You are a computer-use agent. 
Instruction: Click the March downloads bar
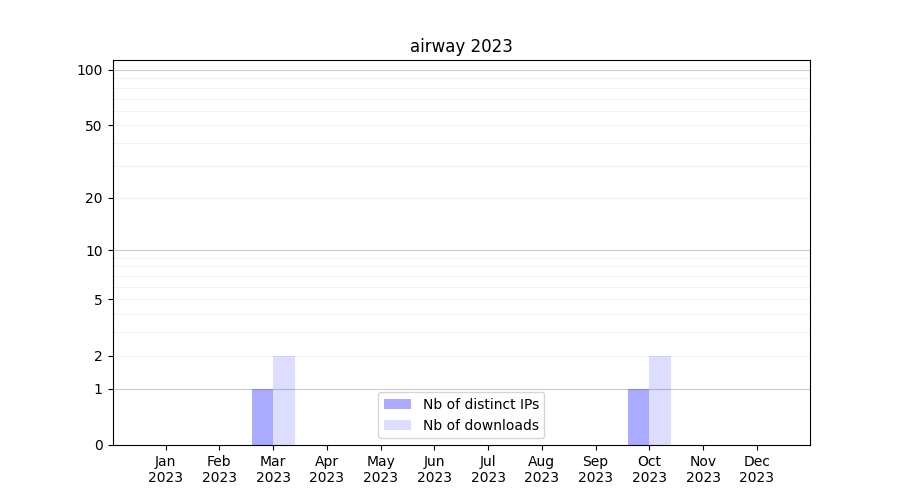point(284,400)
